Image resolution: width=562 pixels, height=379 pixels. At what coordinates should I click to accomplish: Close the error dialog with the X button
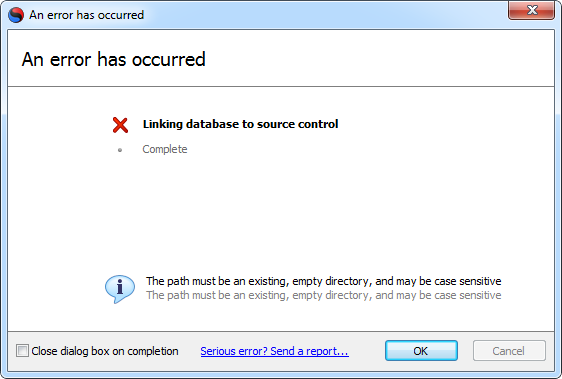(532, 10)
